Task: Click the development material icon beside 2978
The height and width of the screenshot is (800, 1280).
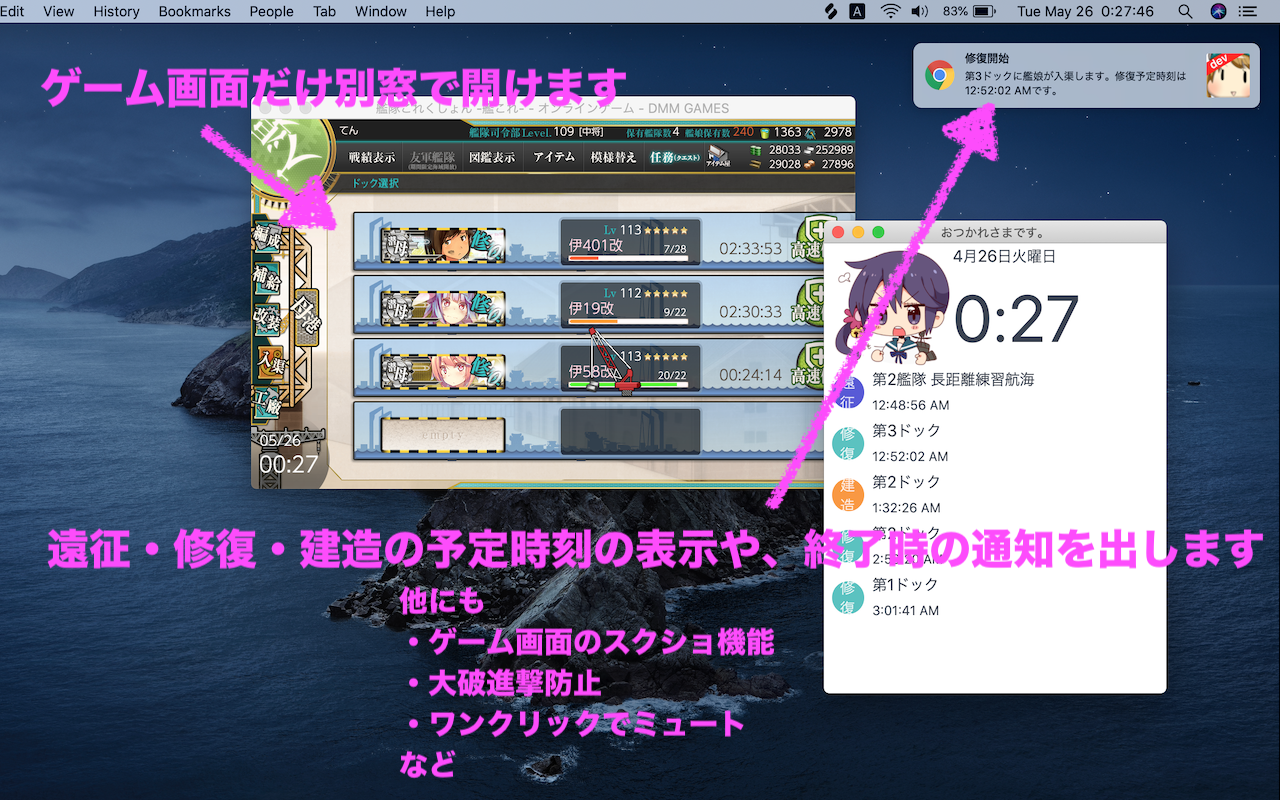Action: [810, 132]
